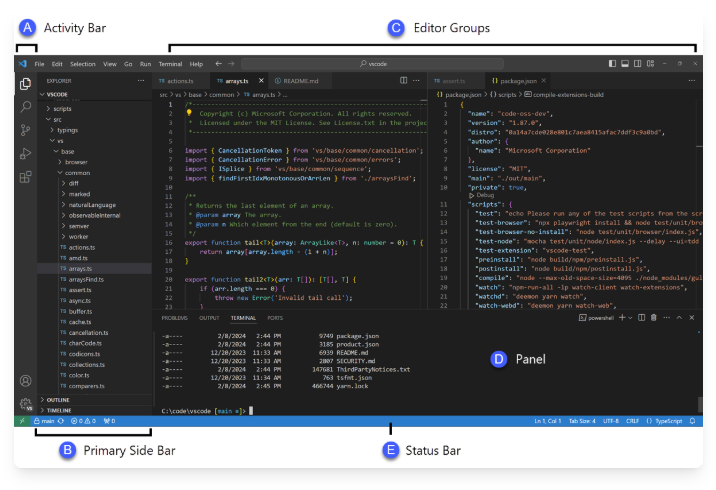Screen dimensions: 716x490
Task: Close the panel with X
Action: (692, 317)
